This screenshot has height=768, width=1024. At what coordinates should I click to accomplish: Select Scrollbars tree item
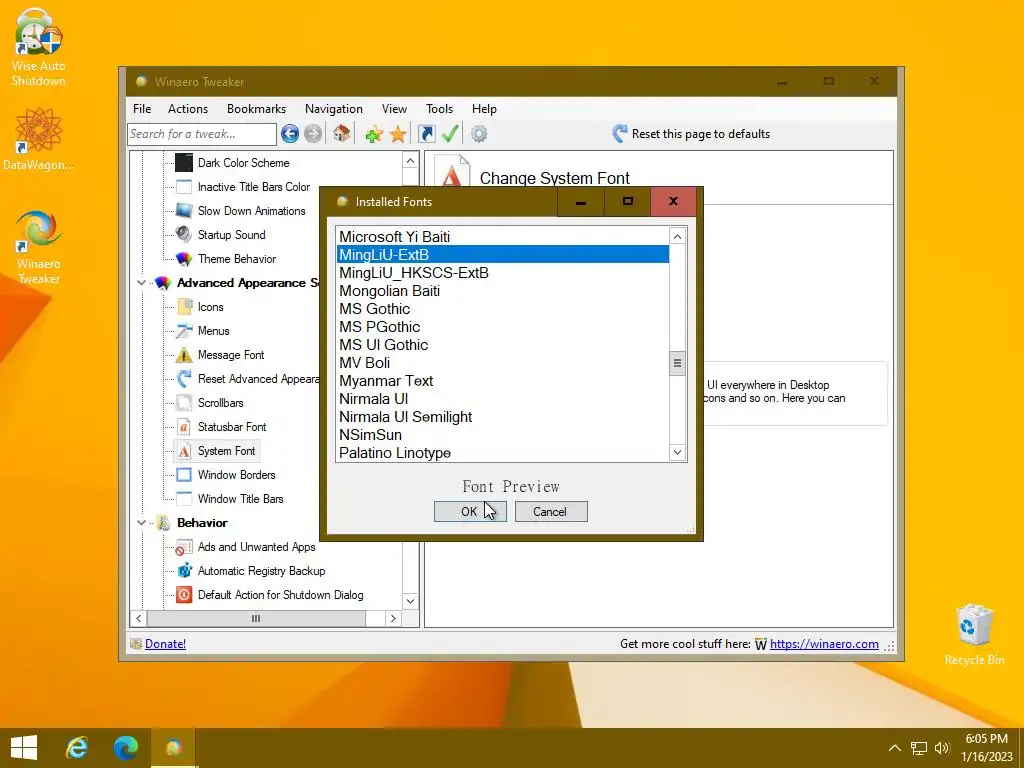coord(221,403)
